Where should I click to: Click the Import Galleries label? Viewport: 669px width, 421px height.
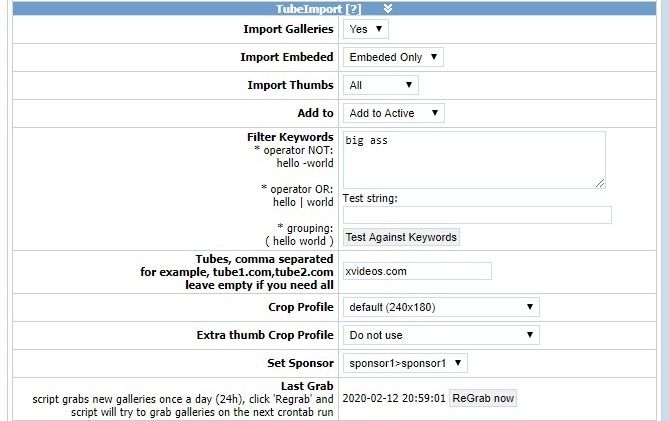pos(288,29)
